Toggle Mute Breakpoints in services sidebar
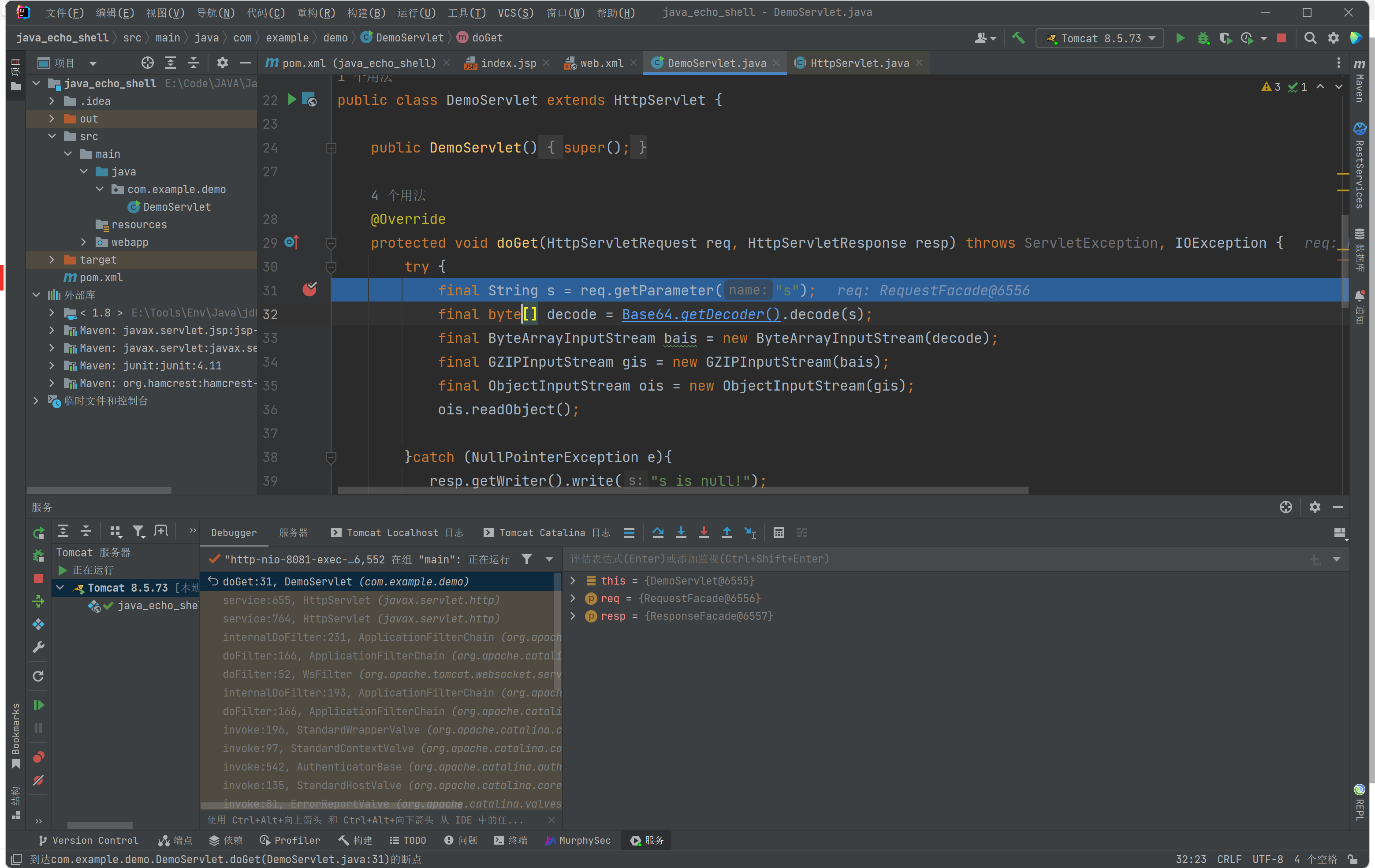Screen dimensions: 1375x868 pos(38,780)
